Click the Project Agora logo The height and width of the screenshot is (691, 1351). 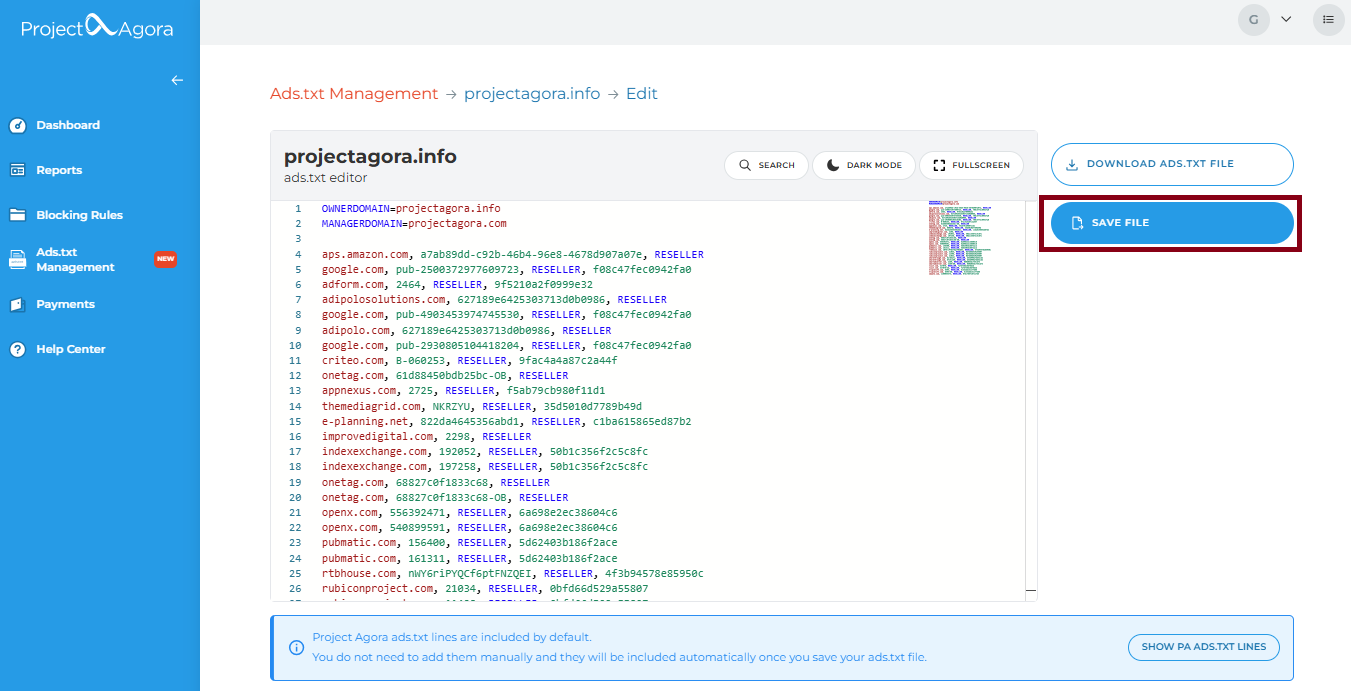coord(97,27)
